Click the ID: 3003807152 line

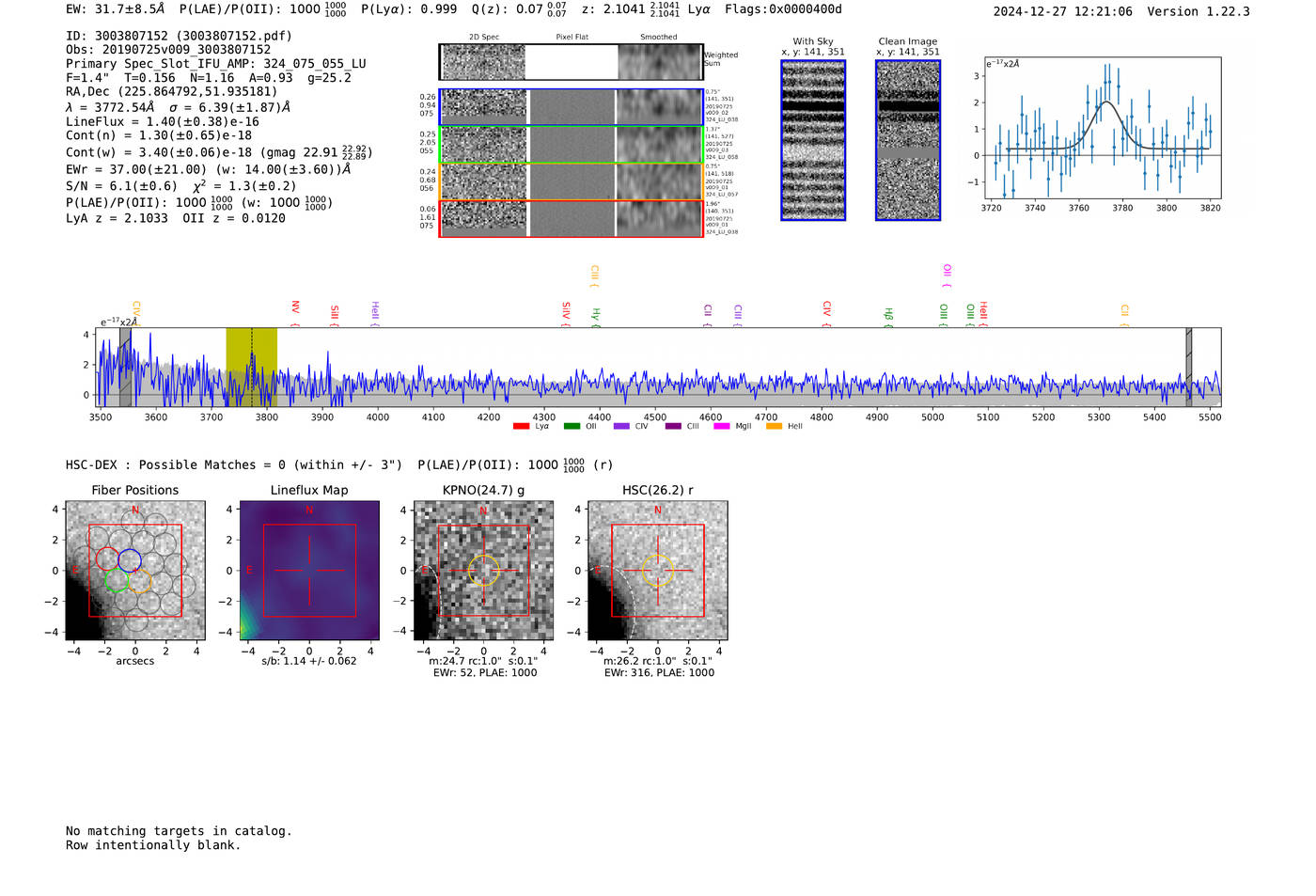[179, 36]
